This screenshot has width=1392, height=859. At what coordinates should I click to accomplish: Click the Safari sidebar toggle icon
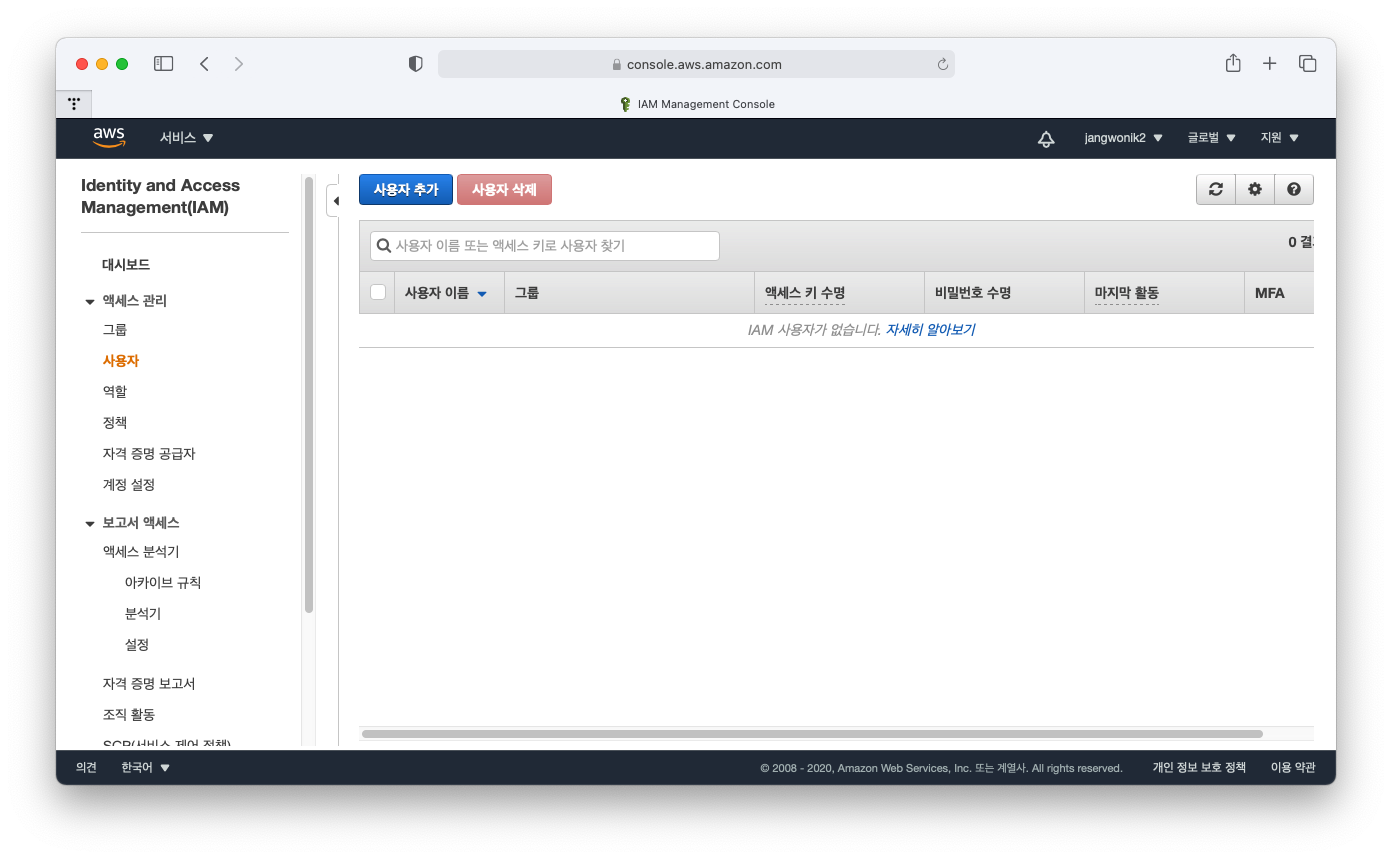click(x=163, y=64)
